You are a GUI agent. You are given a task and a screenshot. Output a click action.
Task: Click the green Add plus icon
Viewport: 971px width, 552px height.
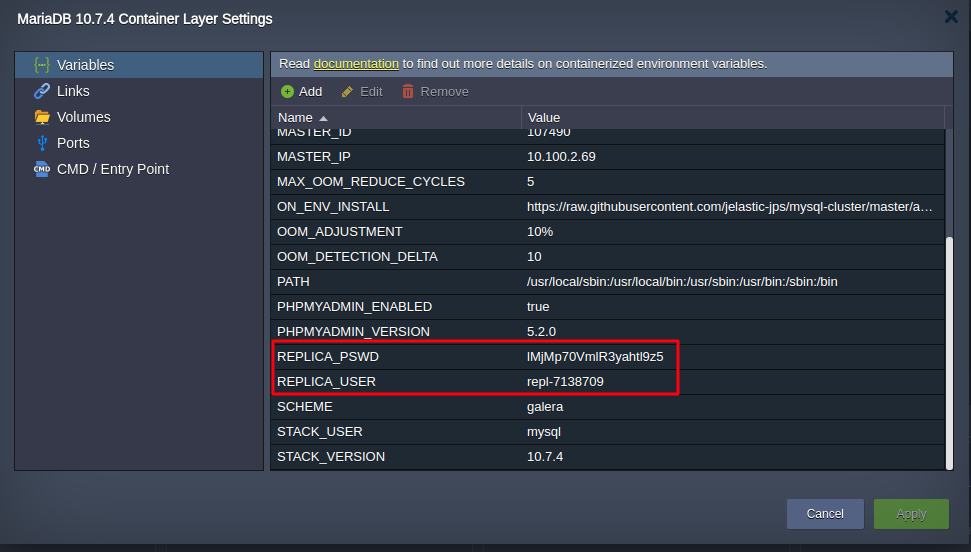pos(287,92)
